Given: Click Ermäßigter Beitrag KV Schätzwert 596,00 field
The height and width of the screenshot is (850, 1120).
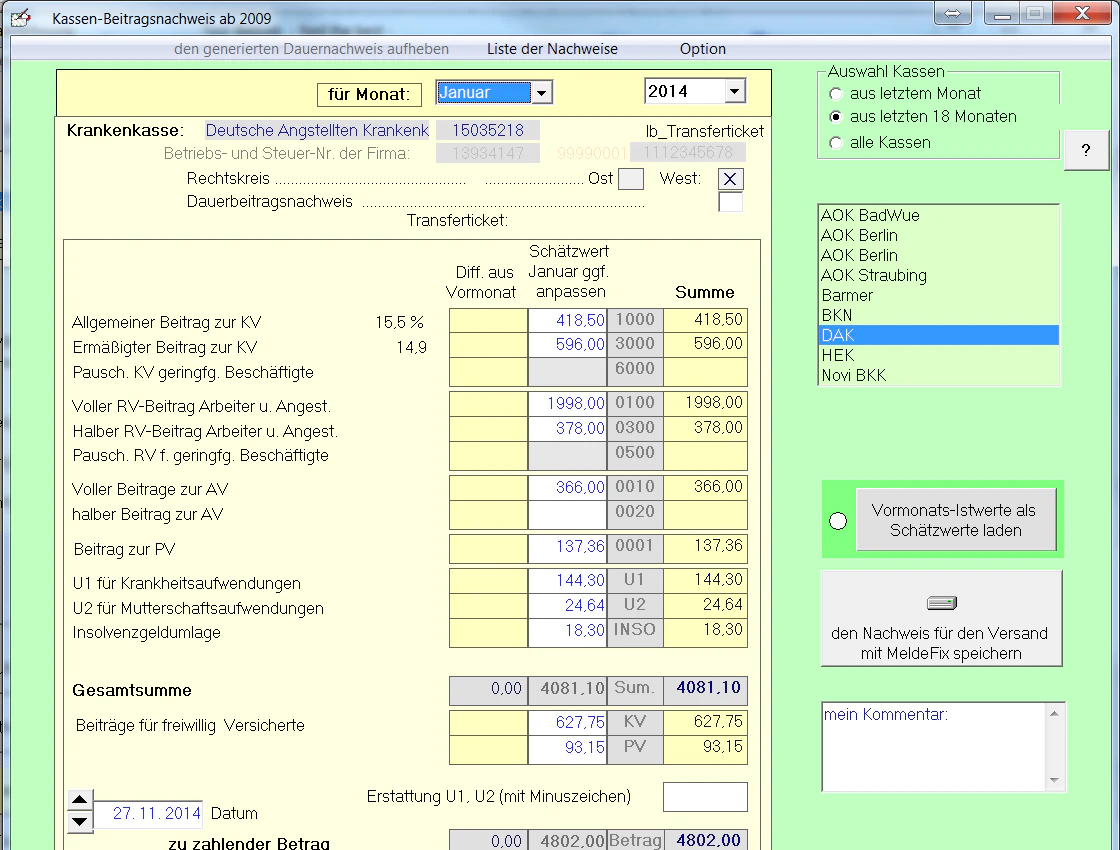Looking at the screenshot, I should tap(567, 344).
